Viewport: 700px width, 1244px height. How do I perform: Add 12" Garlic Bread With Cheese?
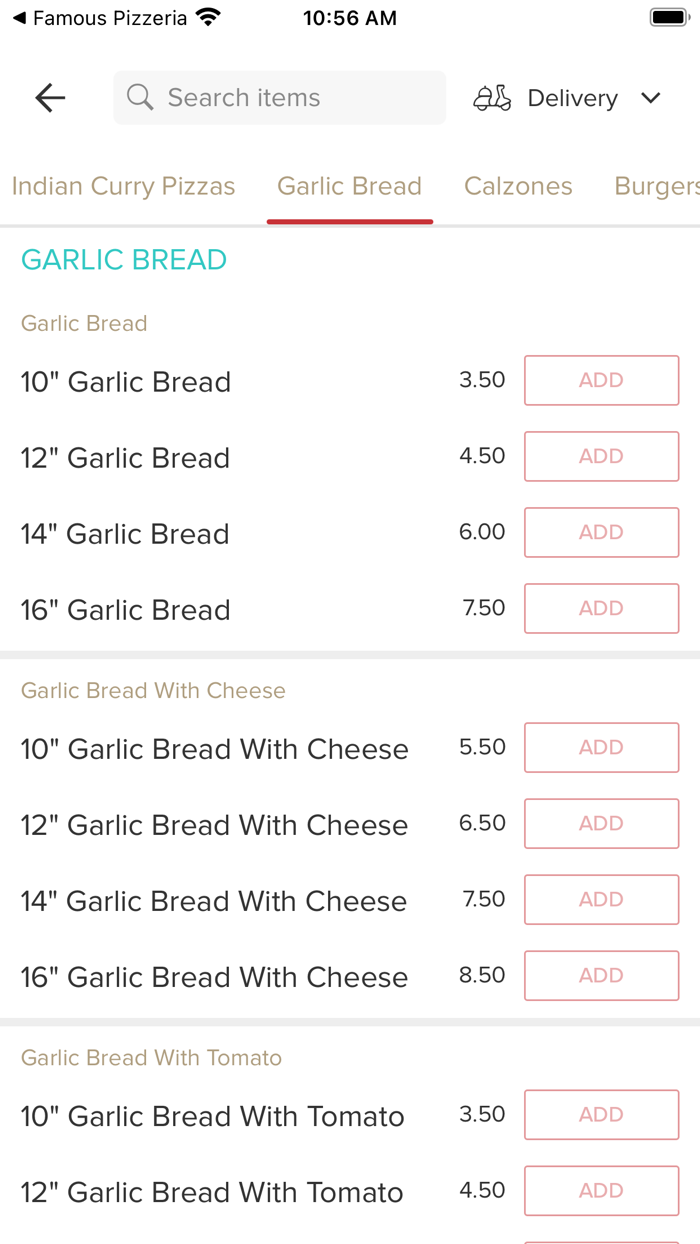(601, 823)
